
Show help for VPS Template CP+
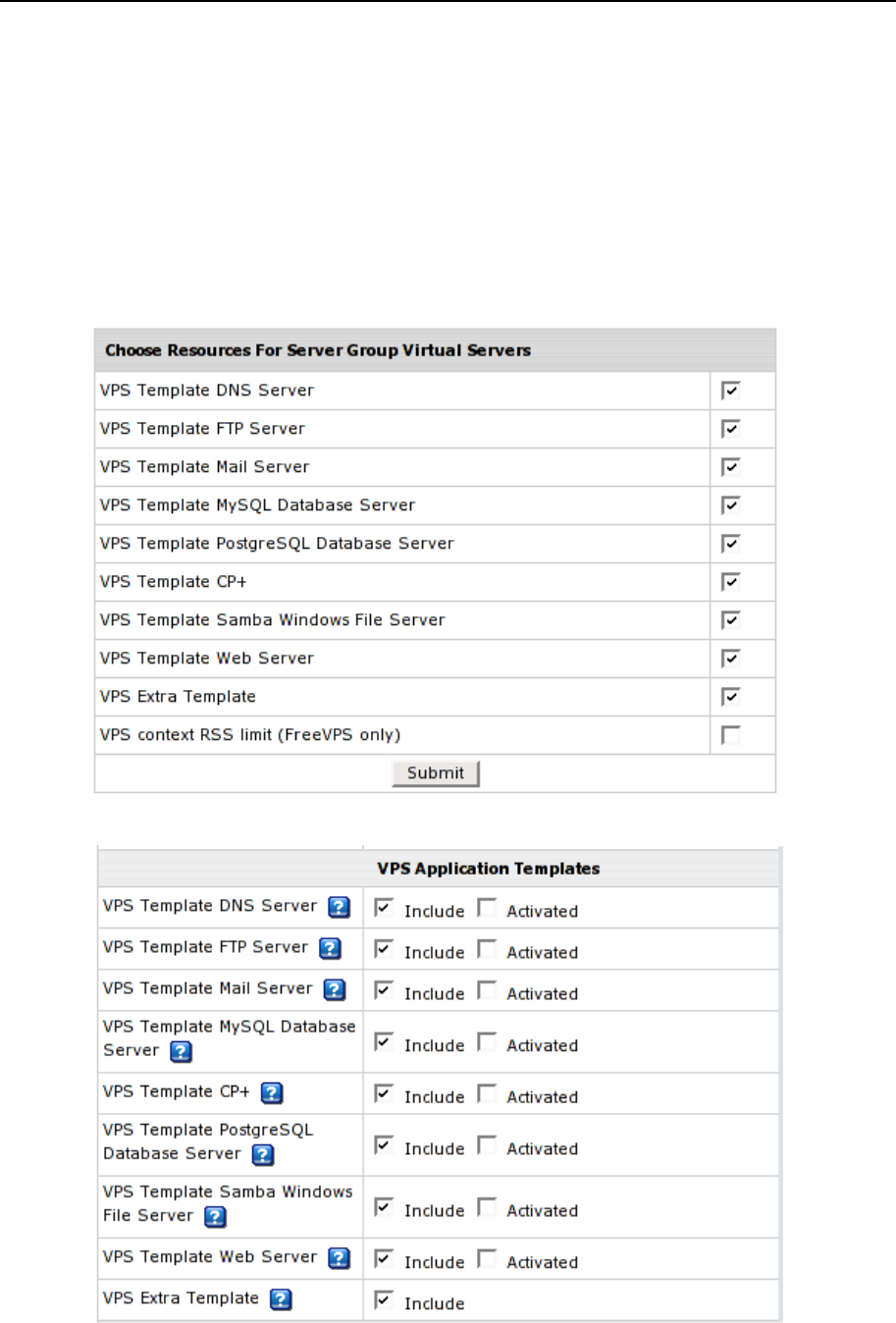272,1093
